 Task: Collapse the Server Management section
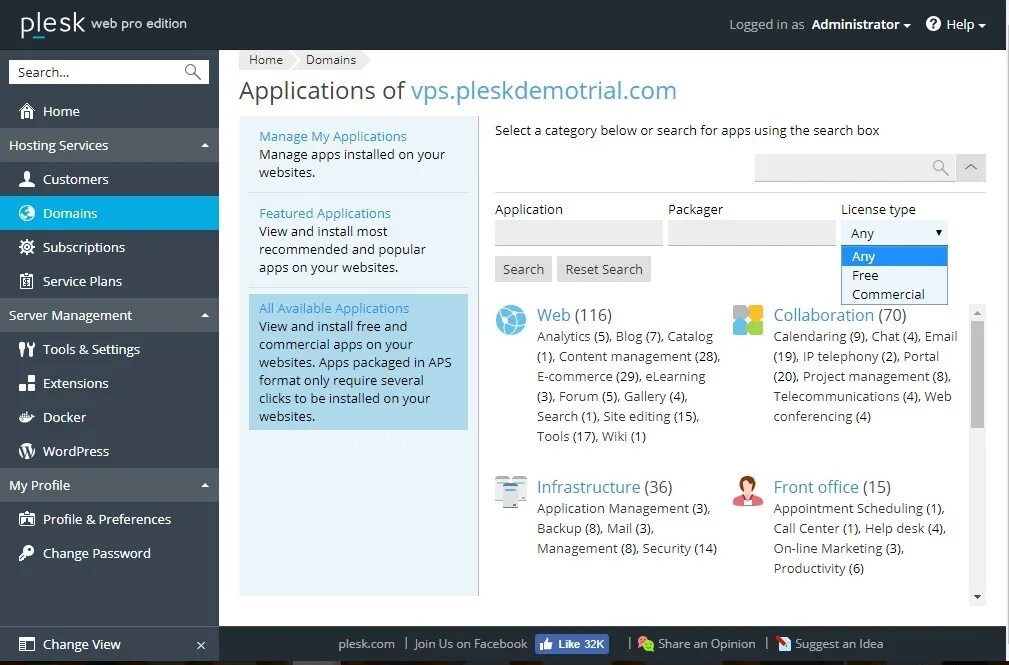pyautogui.click(x=205, y=315)
